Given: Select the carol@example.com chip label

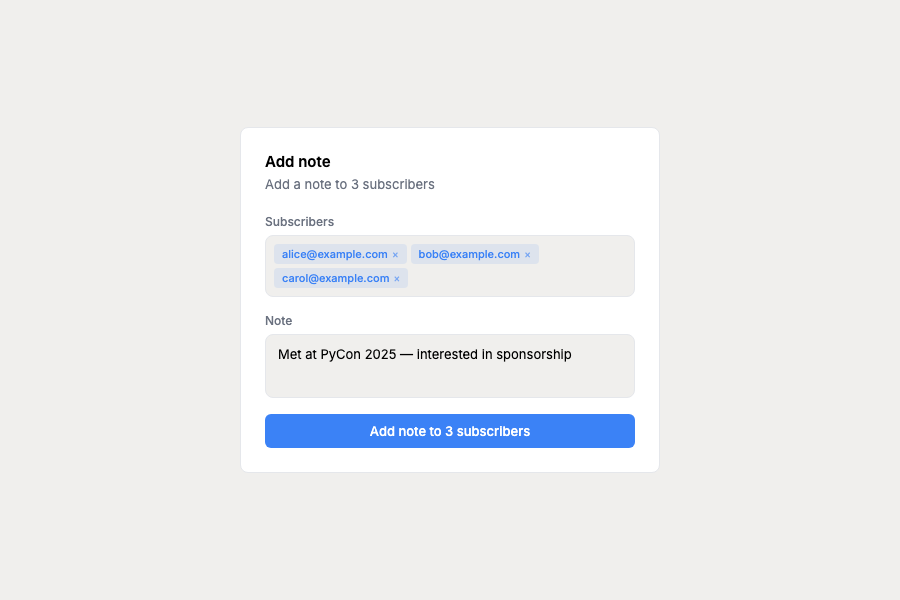Looking at the screenshot, I should coord(335,278).
